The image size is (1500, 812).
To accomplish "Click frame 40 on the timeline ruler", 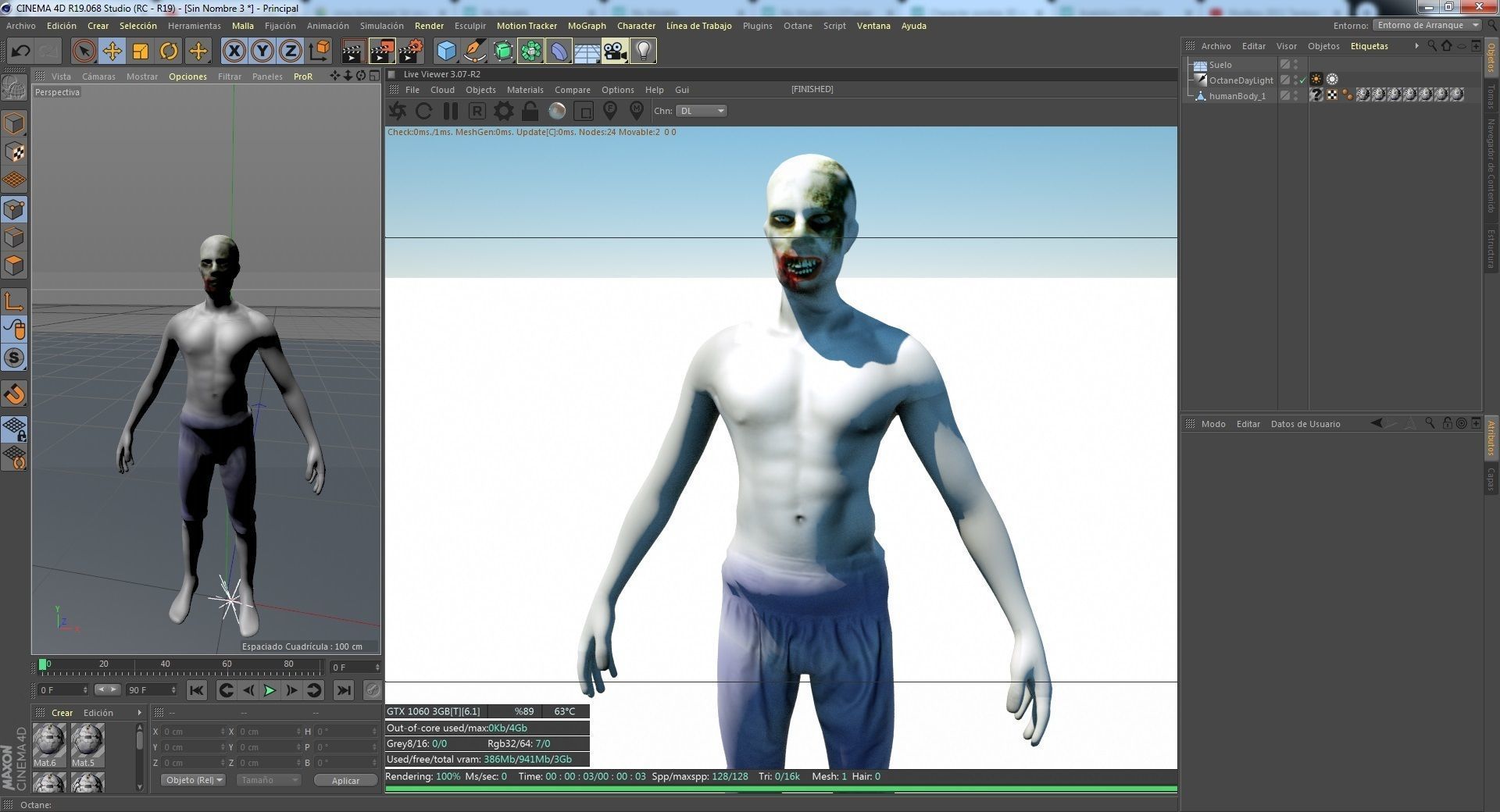I will click(165, 664).
